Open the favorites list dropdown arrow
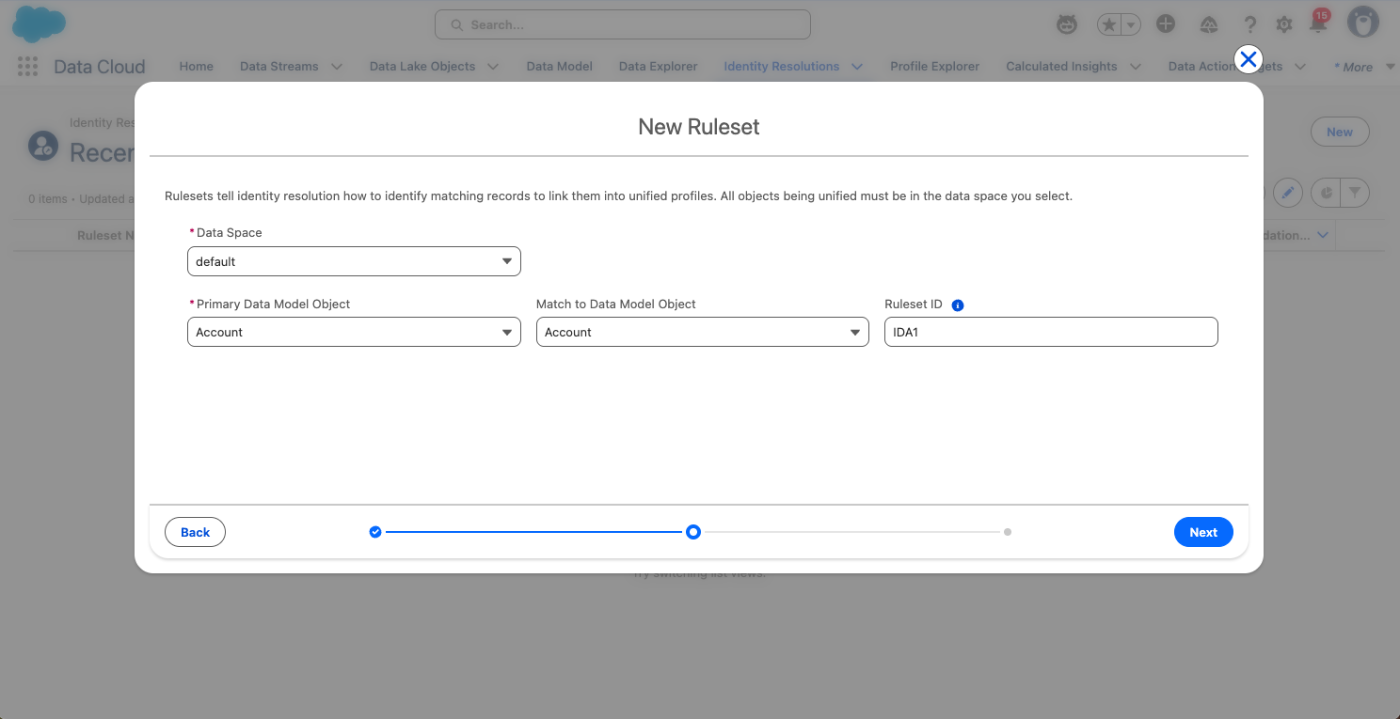 click(x=1131, y=24)
